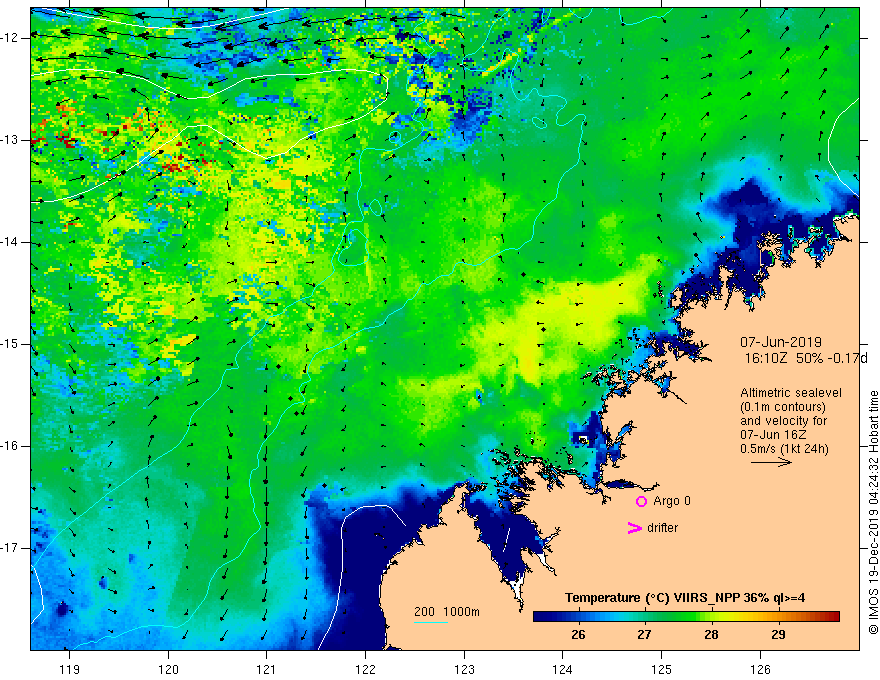Click the 29 label under colorbar

tap(778, 635)
